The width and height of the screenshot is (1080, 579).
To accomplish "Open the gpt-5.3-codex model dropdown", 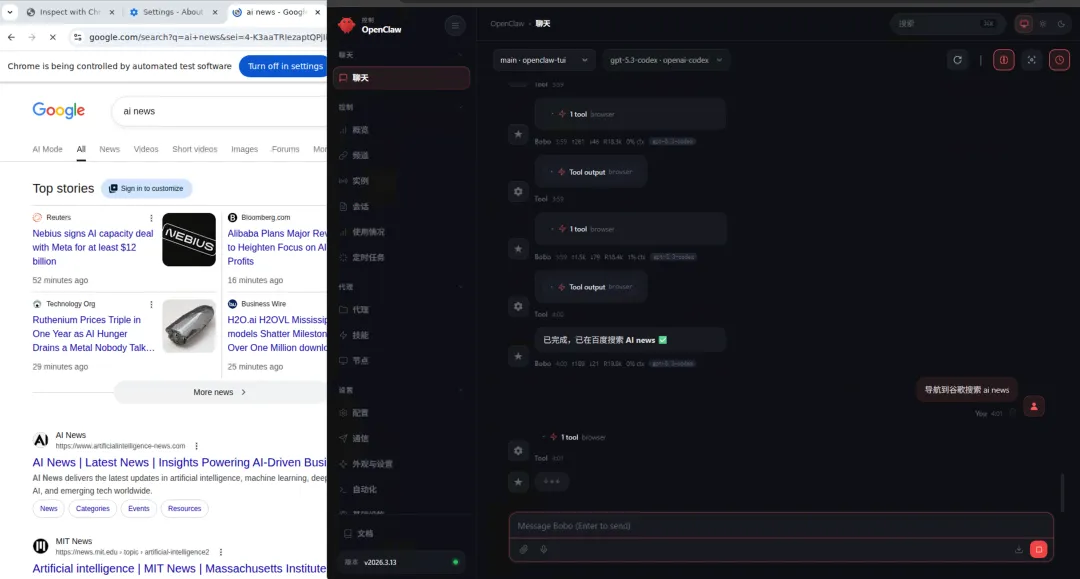I will coord(666,60).
